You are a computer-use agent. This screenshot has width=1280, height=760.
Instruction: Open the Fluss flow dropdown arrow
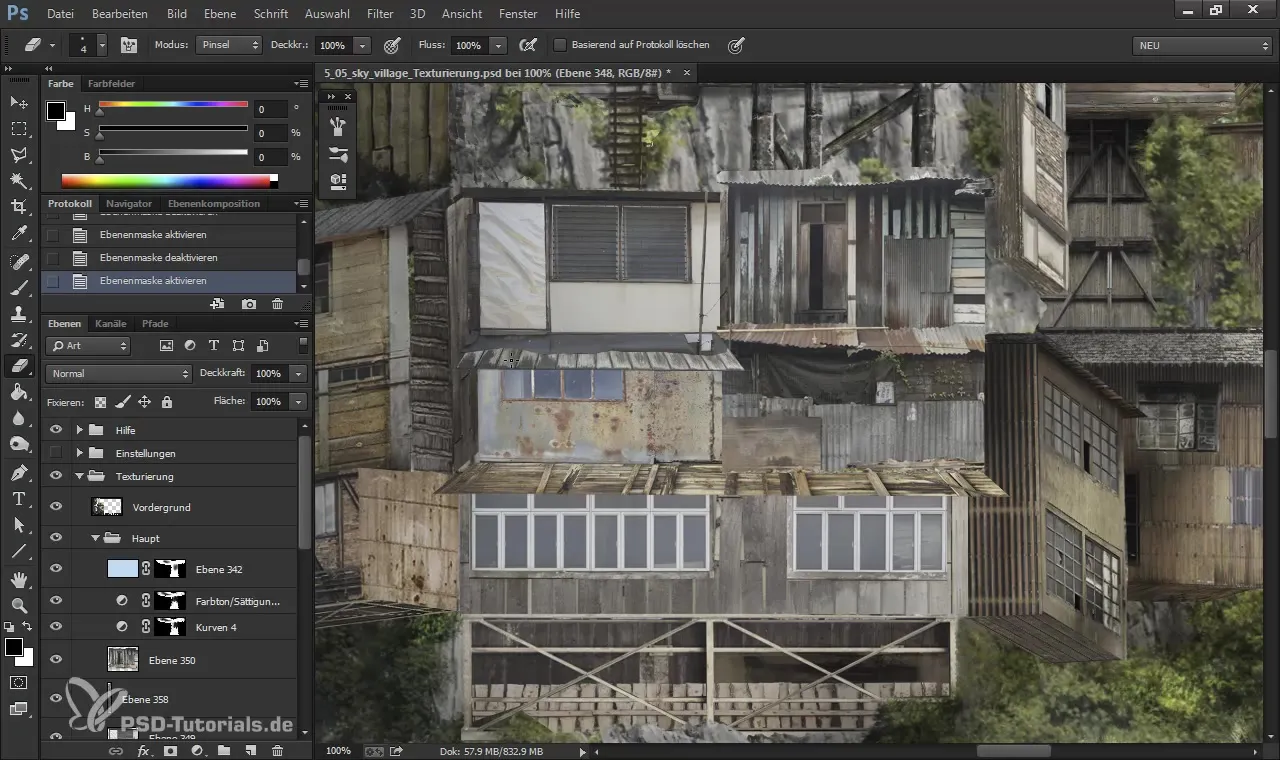click(498, 45)
